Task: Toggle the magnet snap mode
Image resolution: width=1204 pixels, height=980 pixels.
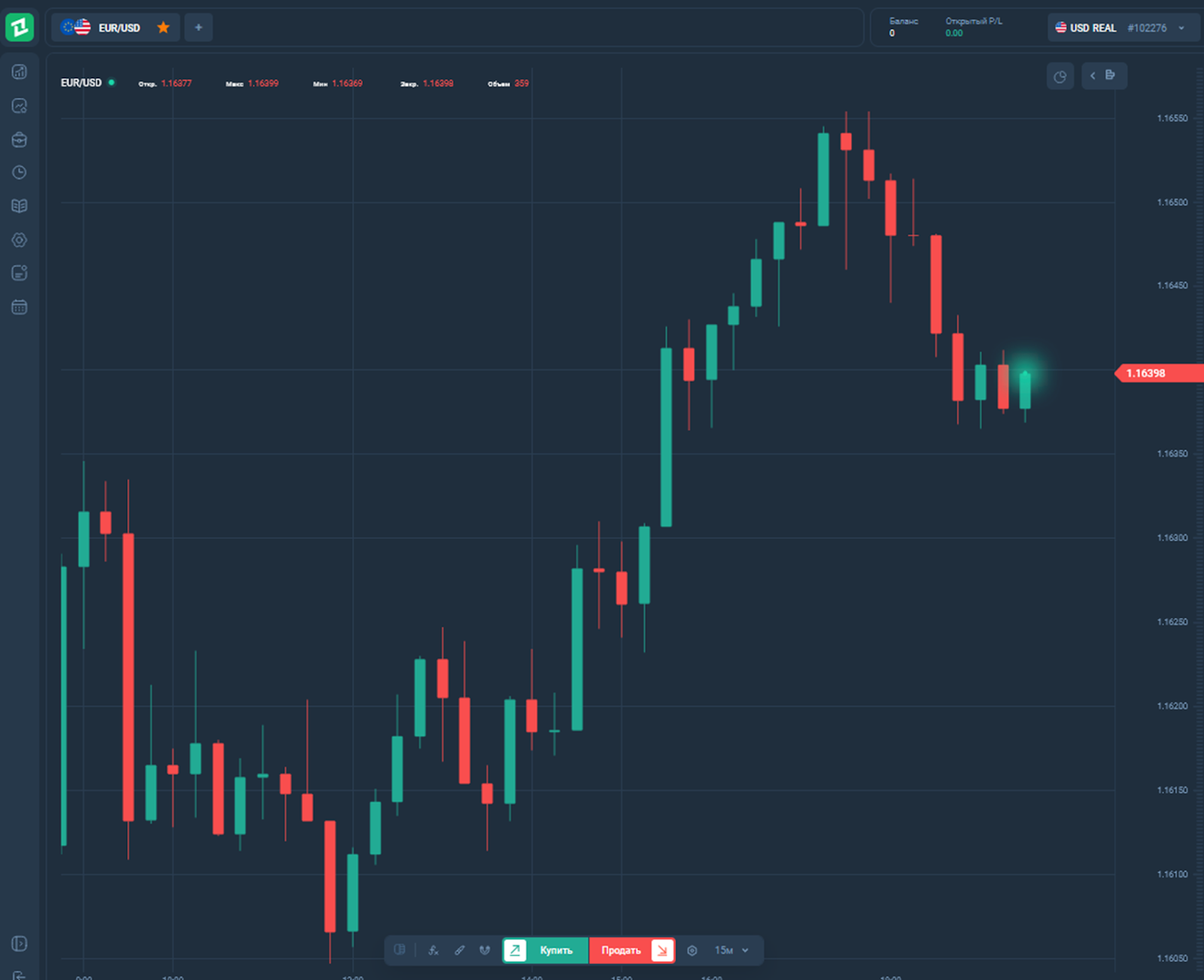Action: tap(485, 951)
